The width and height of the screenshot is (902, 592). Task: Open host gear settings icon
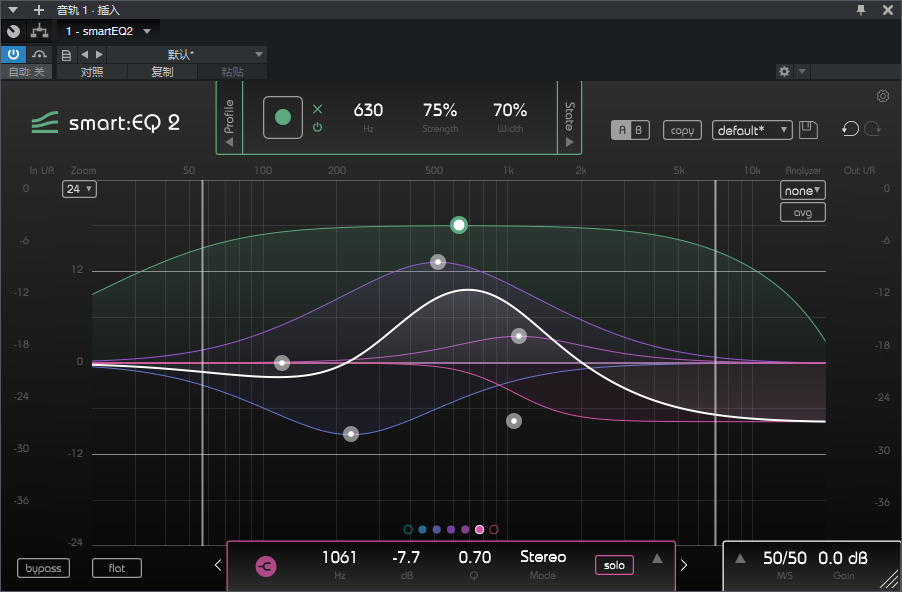tap(784, 71)
